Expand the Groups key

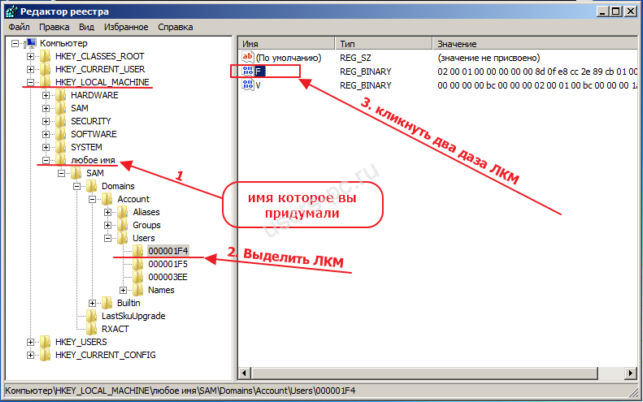click(x=108, y=225)
